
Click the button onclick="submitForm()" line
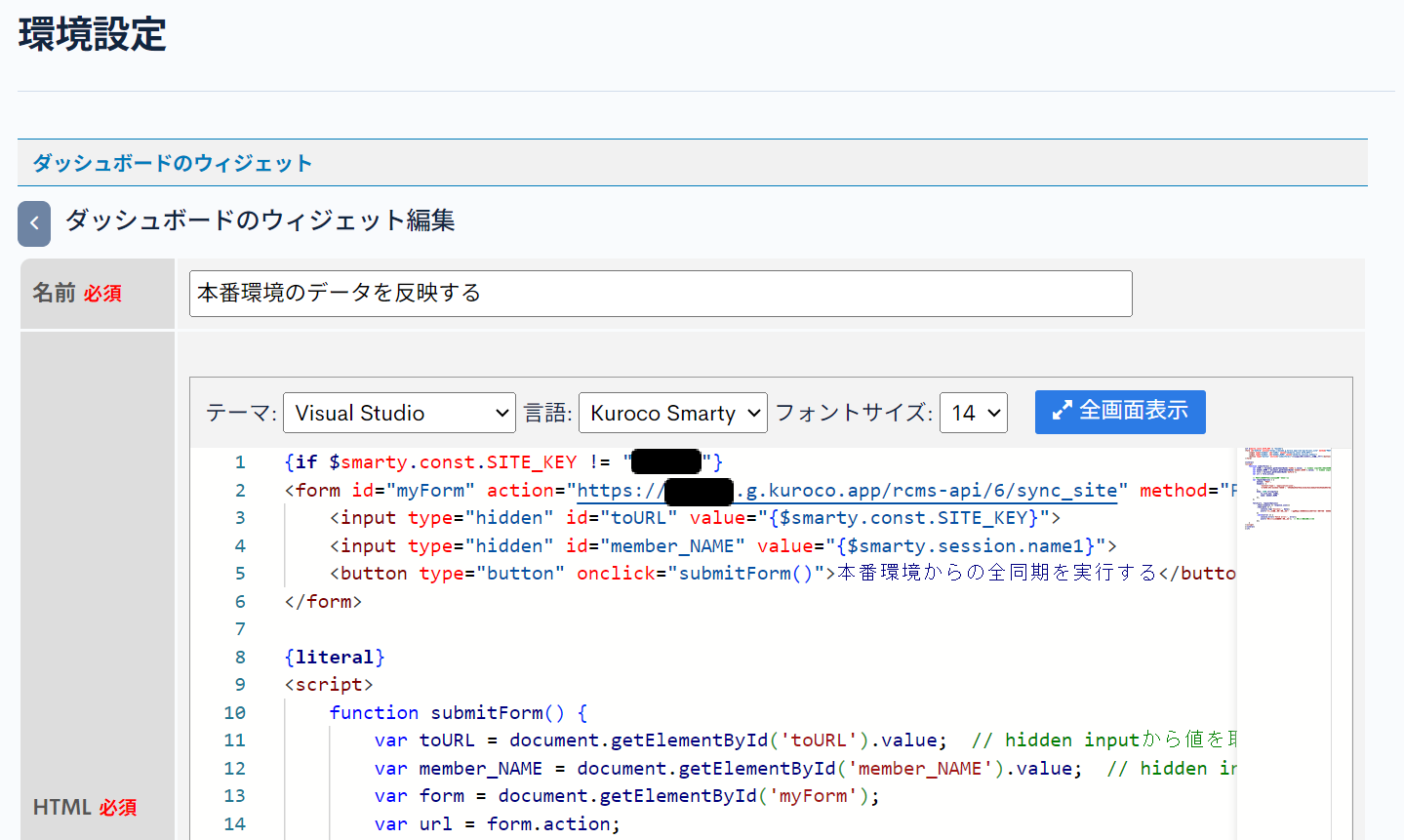coord(782,574)
